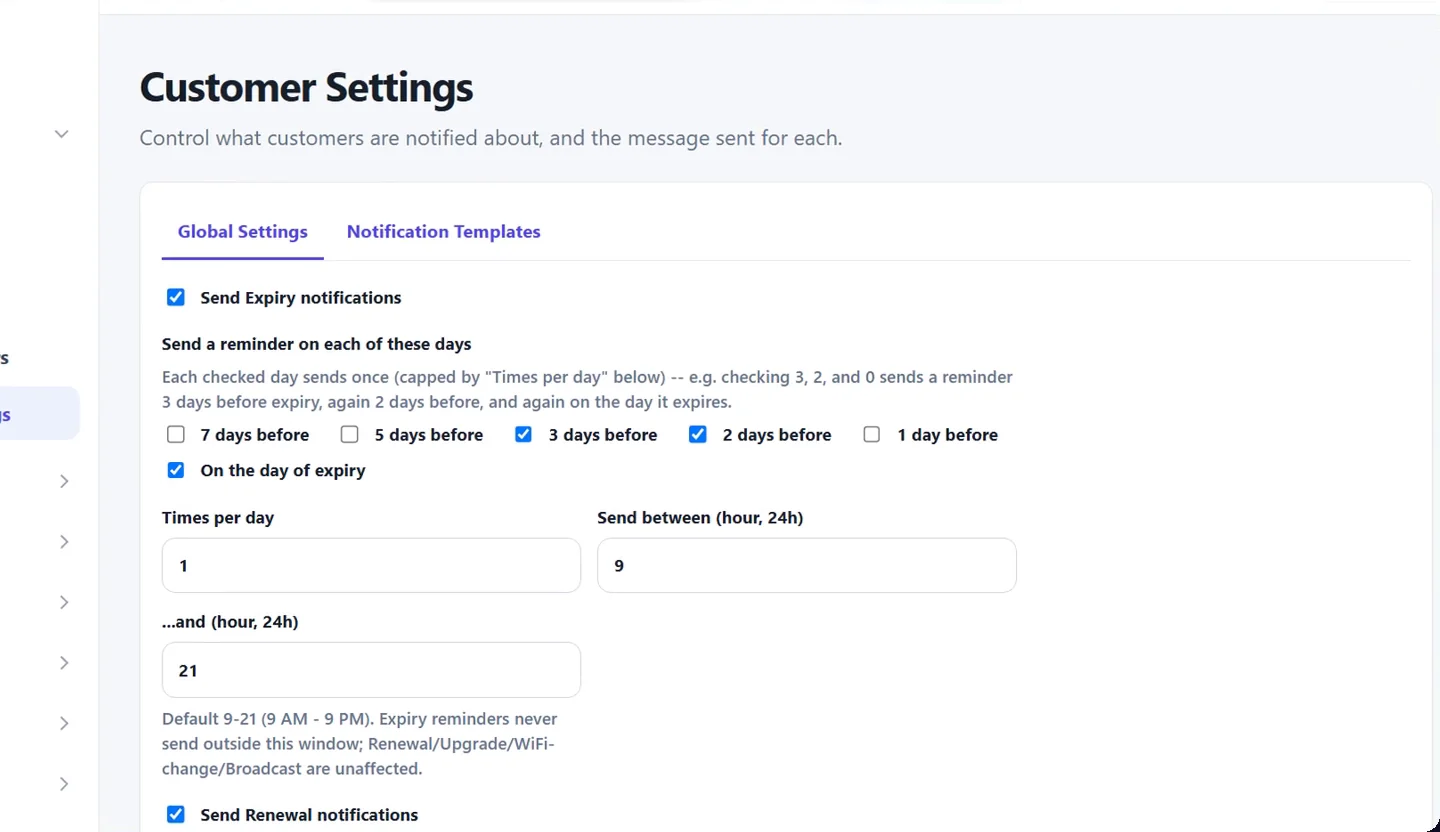Toggle Send Renewal notifications checkbox
This screenshot has height=832, width=1440.
pyautogui.click(x=176, y=814)
